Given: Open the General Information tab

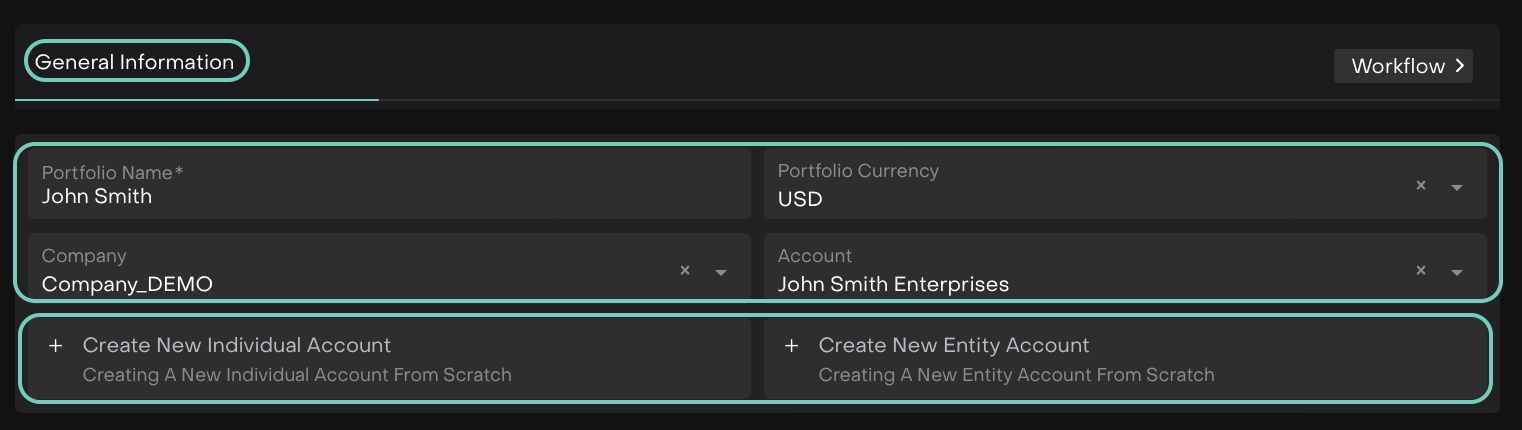Looking at the screenshot, I should pyautogui.click(x=135, y=62).
